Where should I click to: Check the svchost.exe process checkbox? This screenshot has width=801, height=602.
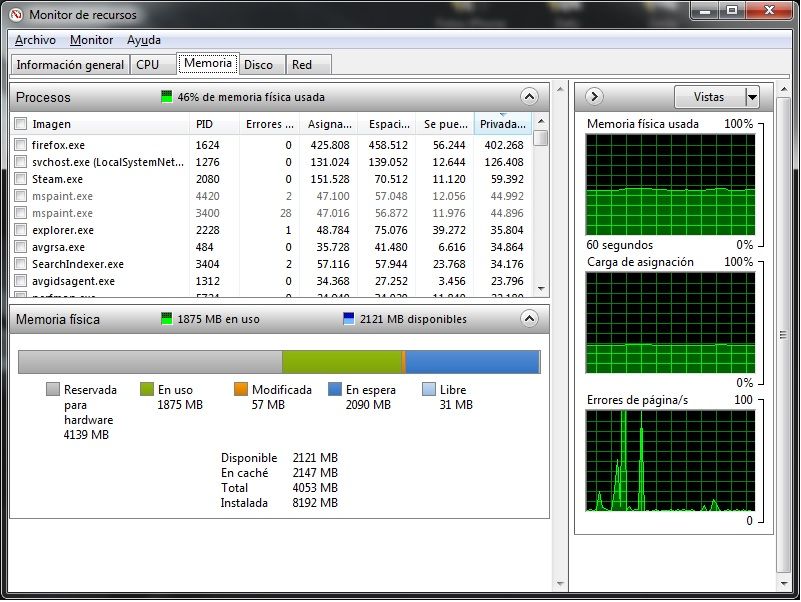tap(20, 162)
